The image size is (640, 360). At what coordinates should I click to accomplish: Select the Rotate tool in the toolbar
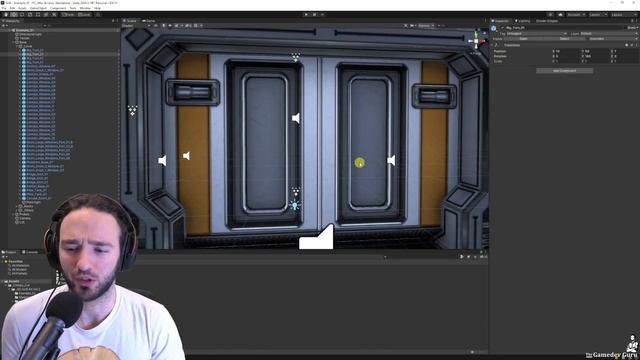coord(22,15)
